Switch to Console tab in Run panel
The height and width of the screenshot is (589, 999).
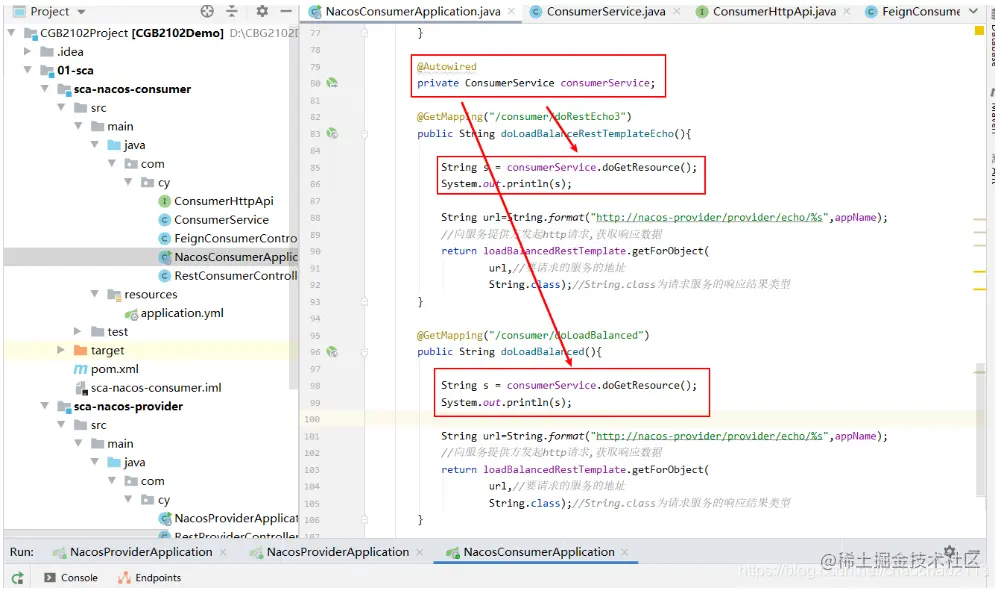[71, 578]
